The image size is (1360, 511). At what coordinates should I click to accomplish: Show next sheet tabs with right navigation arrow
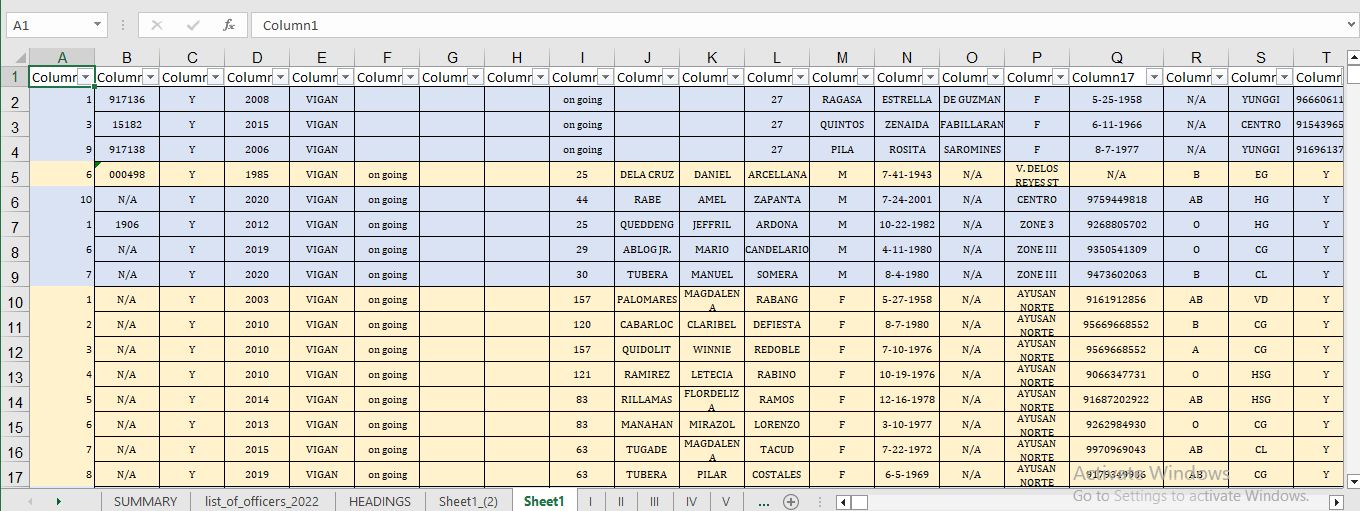coord(58,501)
